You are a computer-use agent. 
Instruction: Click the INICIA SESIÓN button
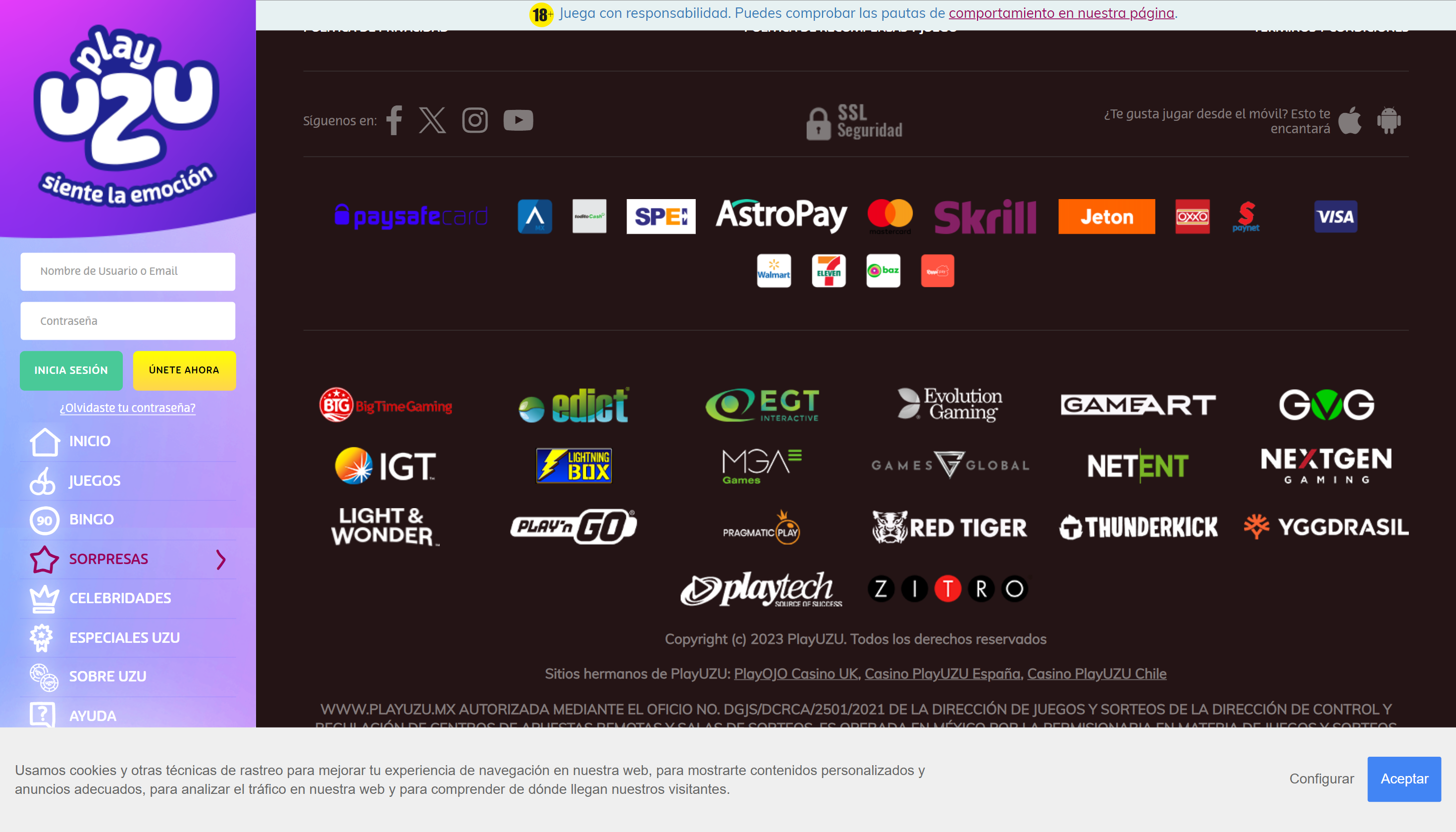pyautogui.click(x=71, y=370)
